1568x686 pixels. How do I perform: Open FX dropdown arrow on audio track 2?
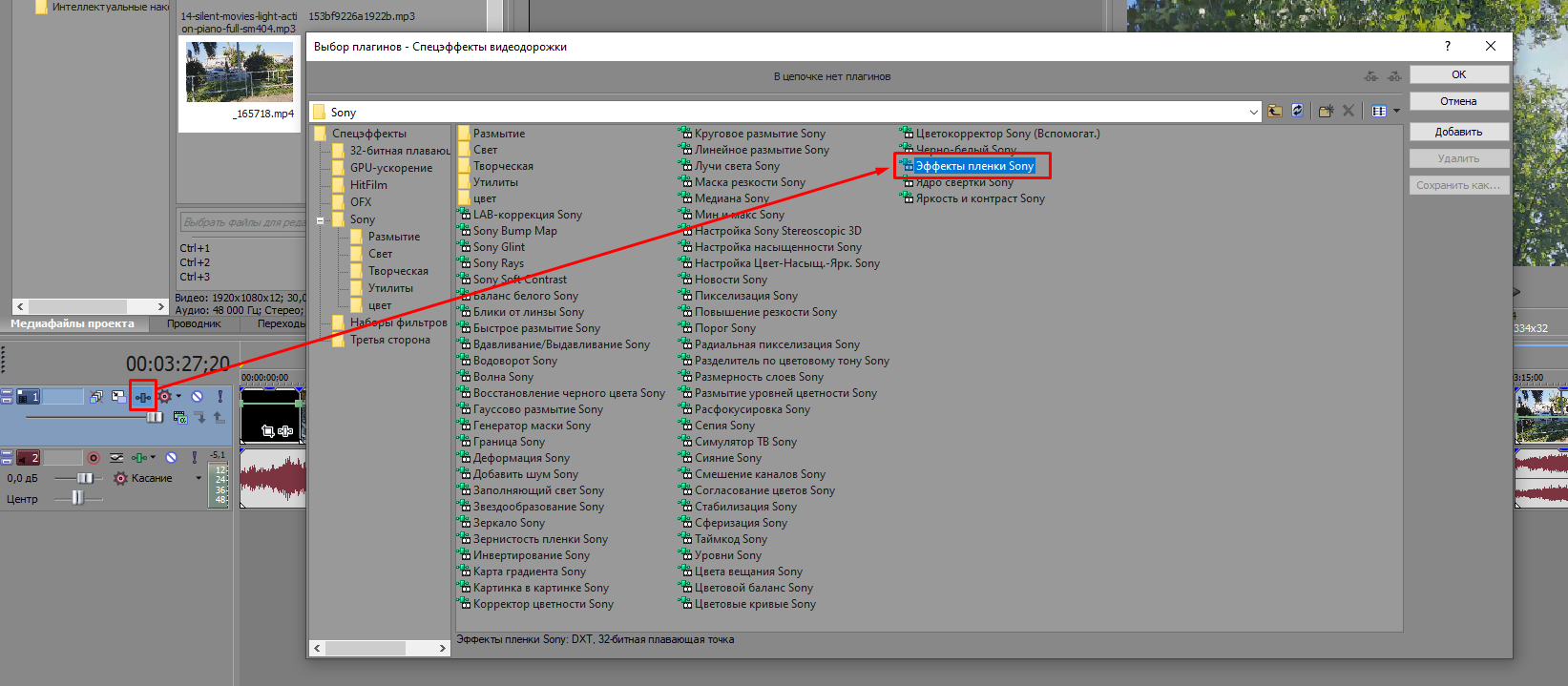[153, 457]
